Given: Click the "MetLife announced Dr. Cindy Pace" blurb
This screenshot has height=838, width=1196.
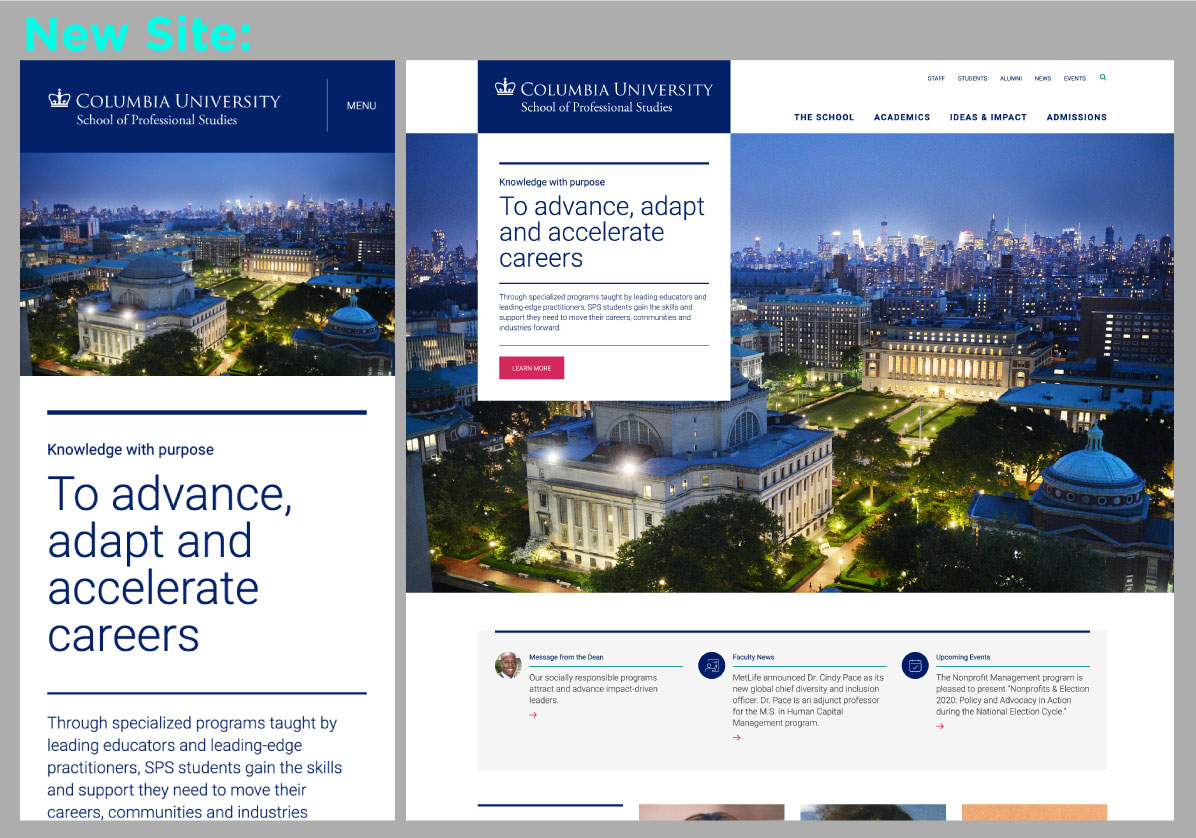Looking at the screenshot, I should 808,700.
